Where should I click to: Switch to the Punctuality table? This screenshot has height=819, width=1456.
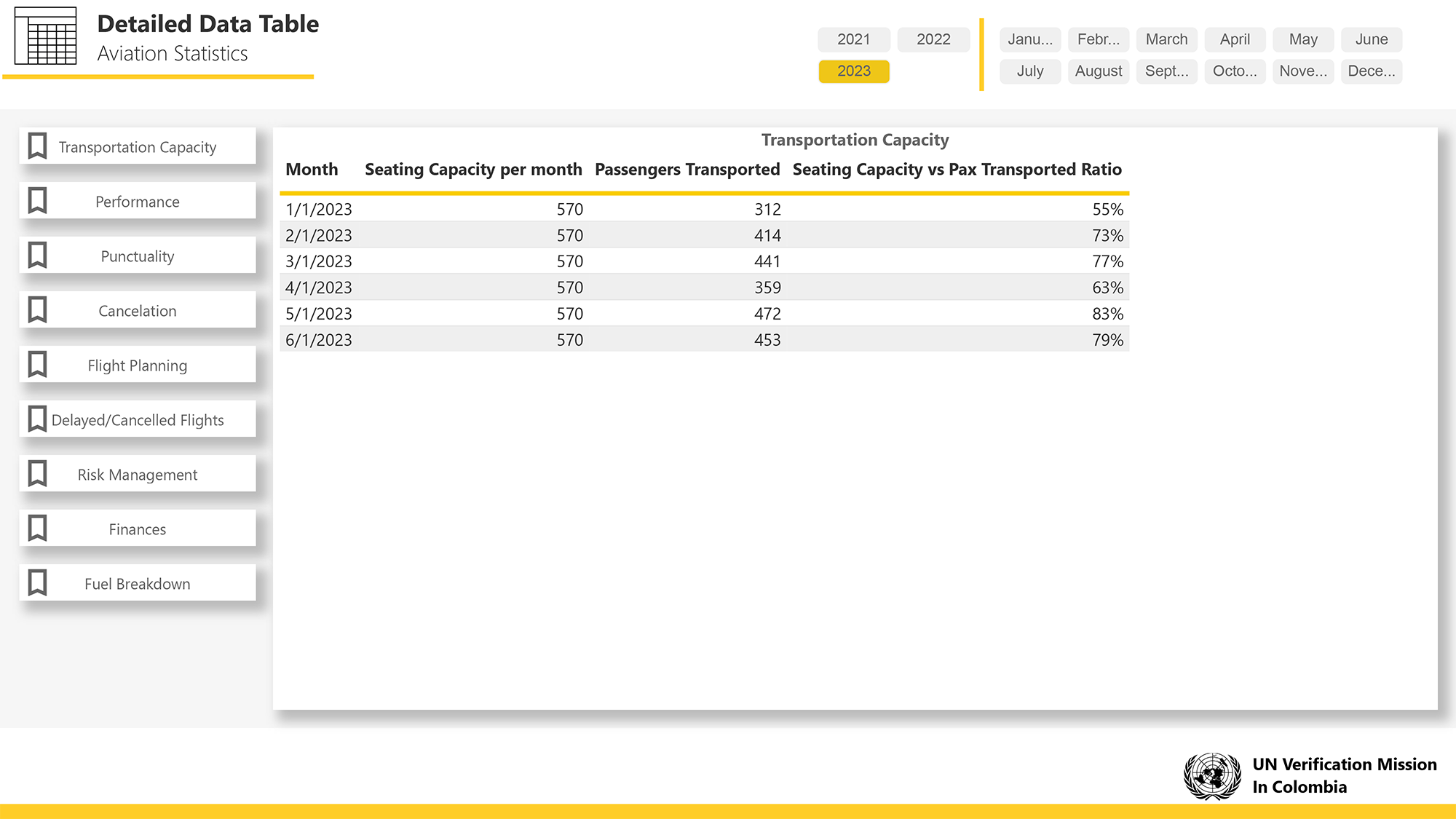tap(138, 256)
